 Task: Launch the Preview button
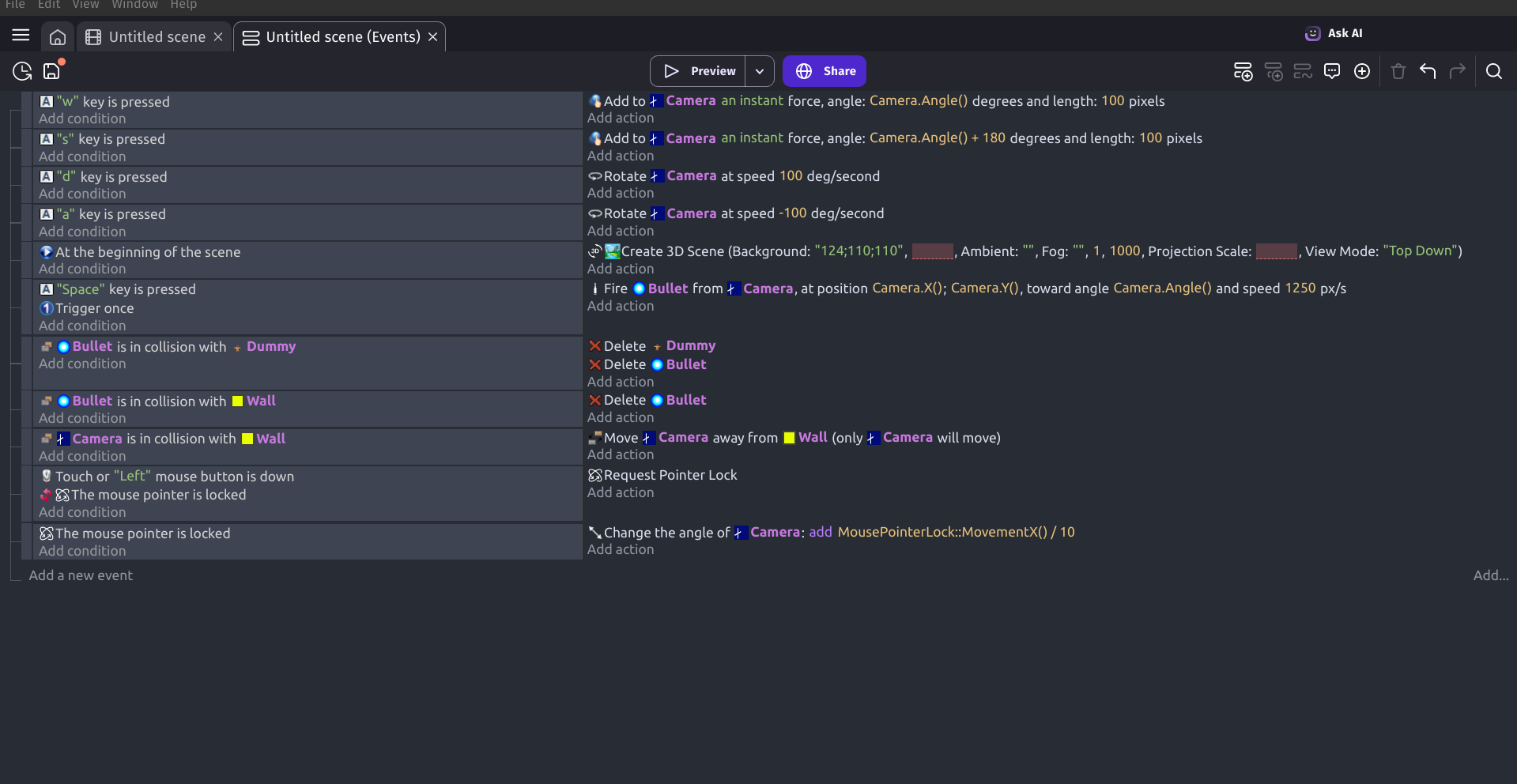[698, 71]
